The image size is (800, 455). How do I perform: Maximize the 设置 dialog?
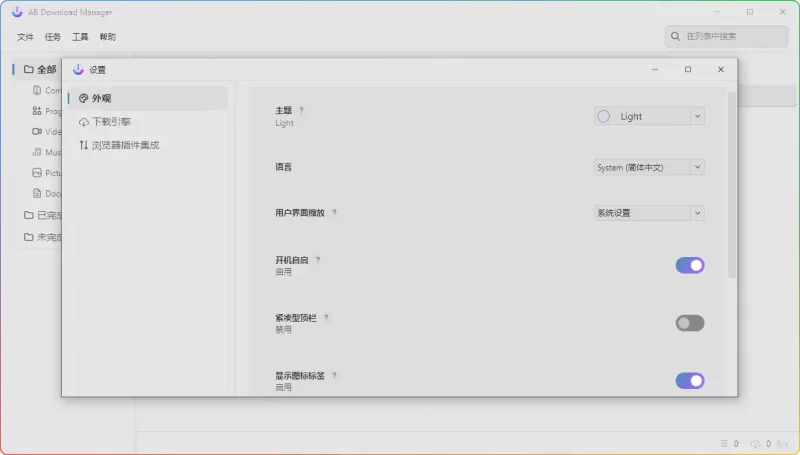tap(688, 69)
